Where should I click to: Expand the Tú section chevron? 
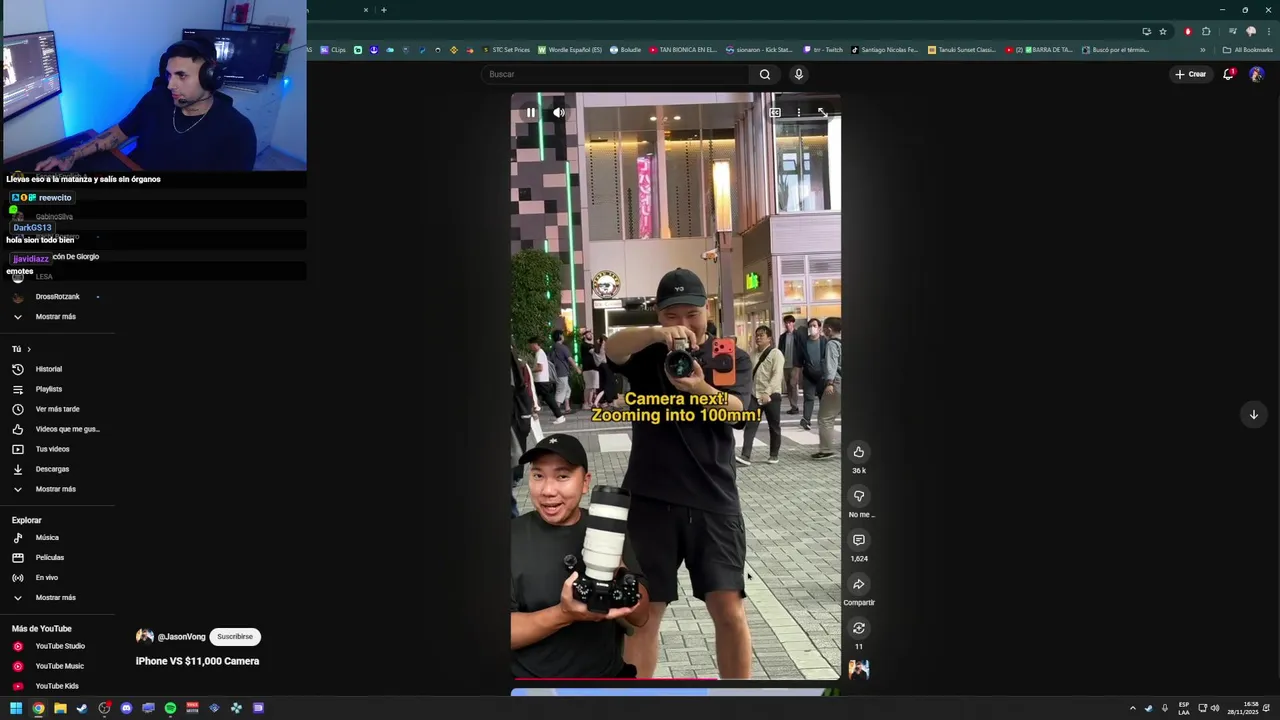[x=29, y=349]
